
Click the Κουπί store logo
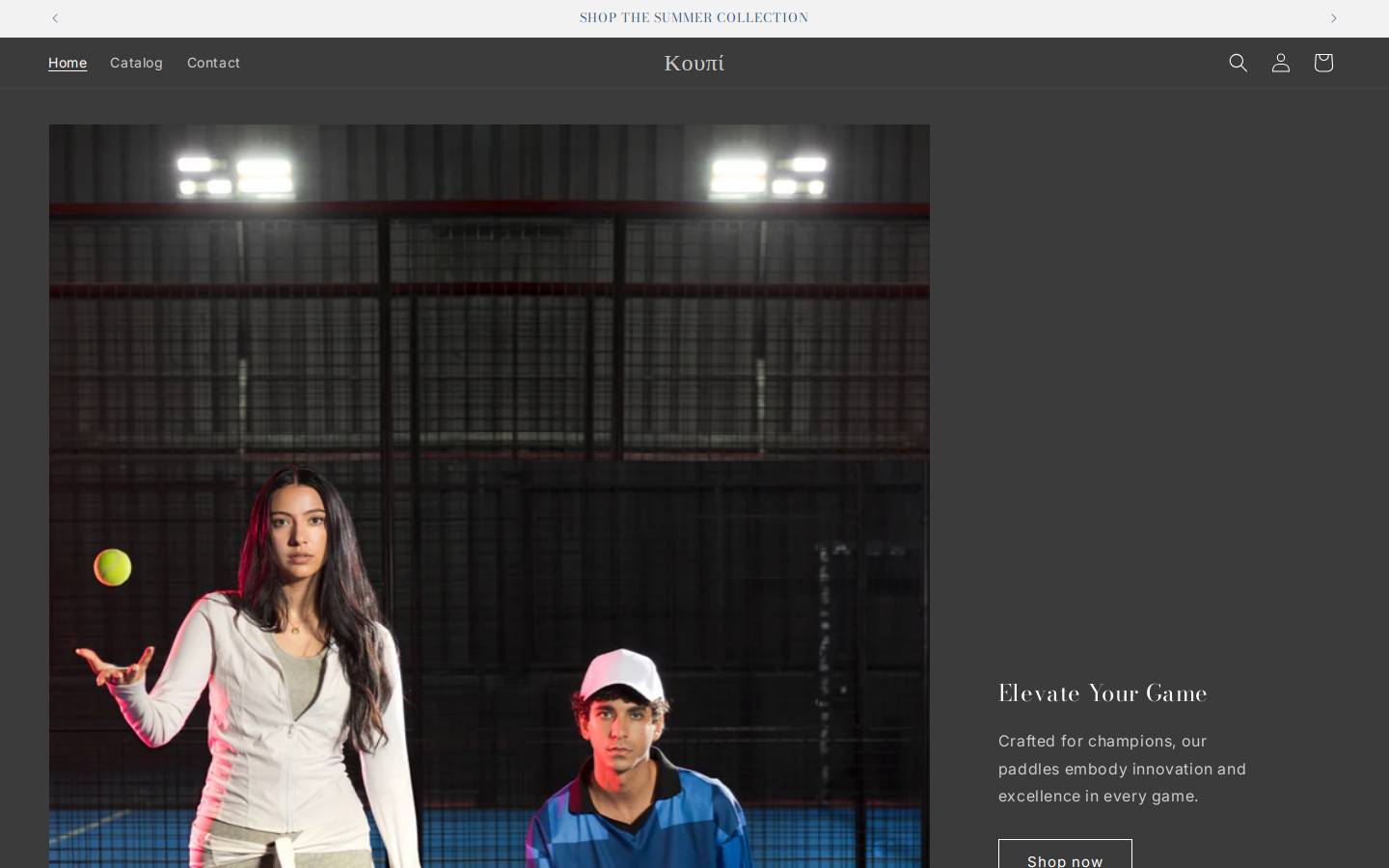tap(694, 63)
